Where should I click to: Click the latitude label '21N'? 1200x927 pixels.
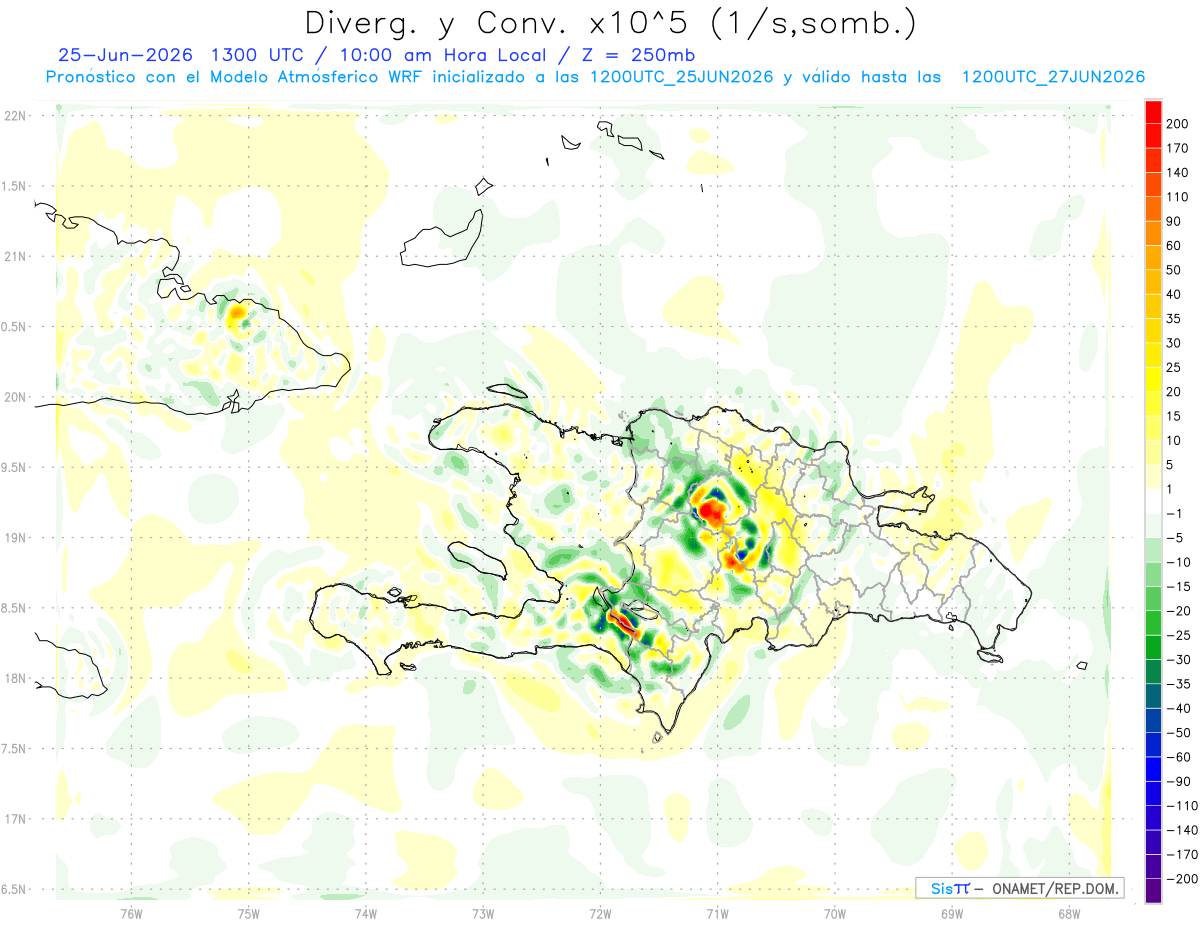click(15, 257)
